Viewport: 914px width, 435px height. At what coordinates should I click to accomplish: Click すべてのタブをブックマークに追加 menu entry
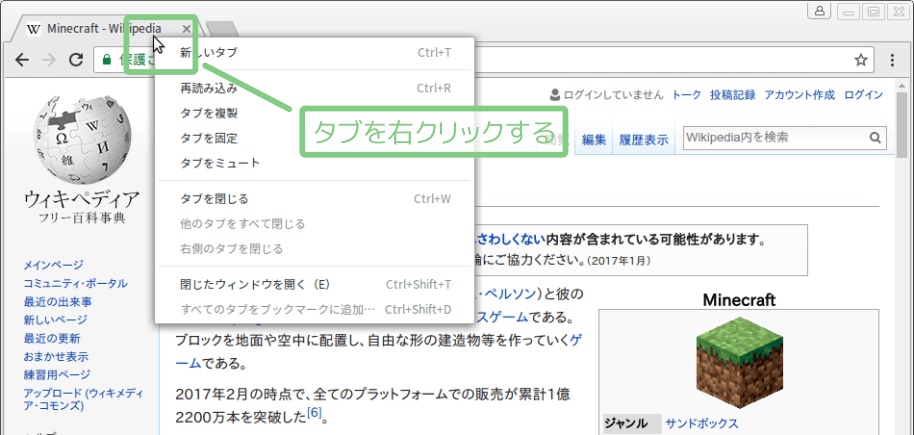click(315, 309)
